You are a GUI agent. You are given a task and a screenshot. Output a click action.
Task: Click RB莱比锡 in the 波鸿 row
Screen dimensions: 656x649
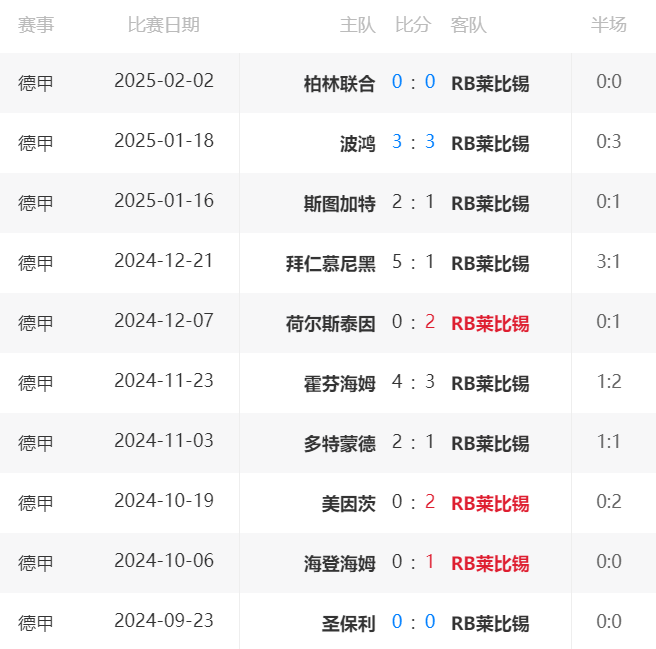(x=490, y=144)
